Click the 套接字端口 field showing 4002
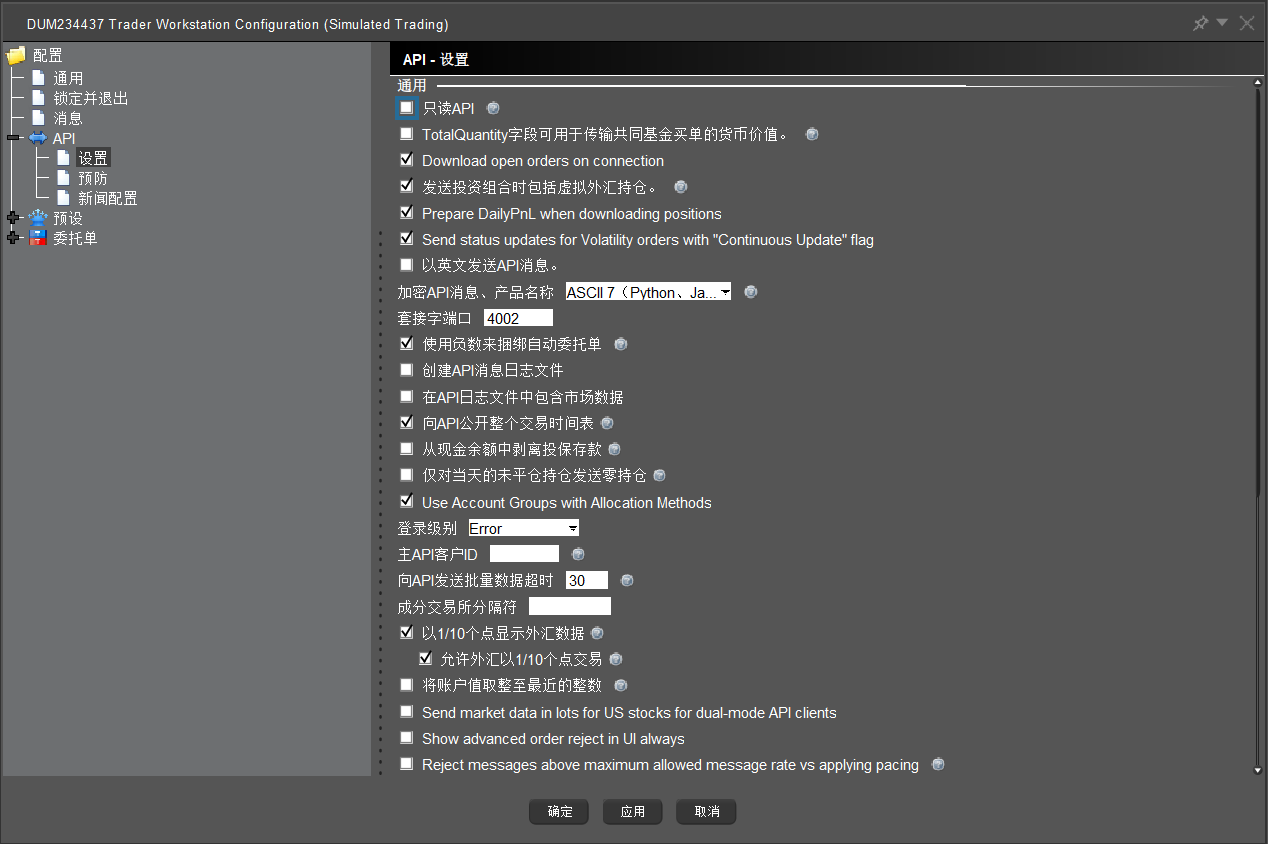 point(517,318)
